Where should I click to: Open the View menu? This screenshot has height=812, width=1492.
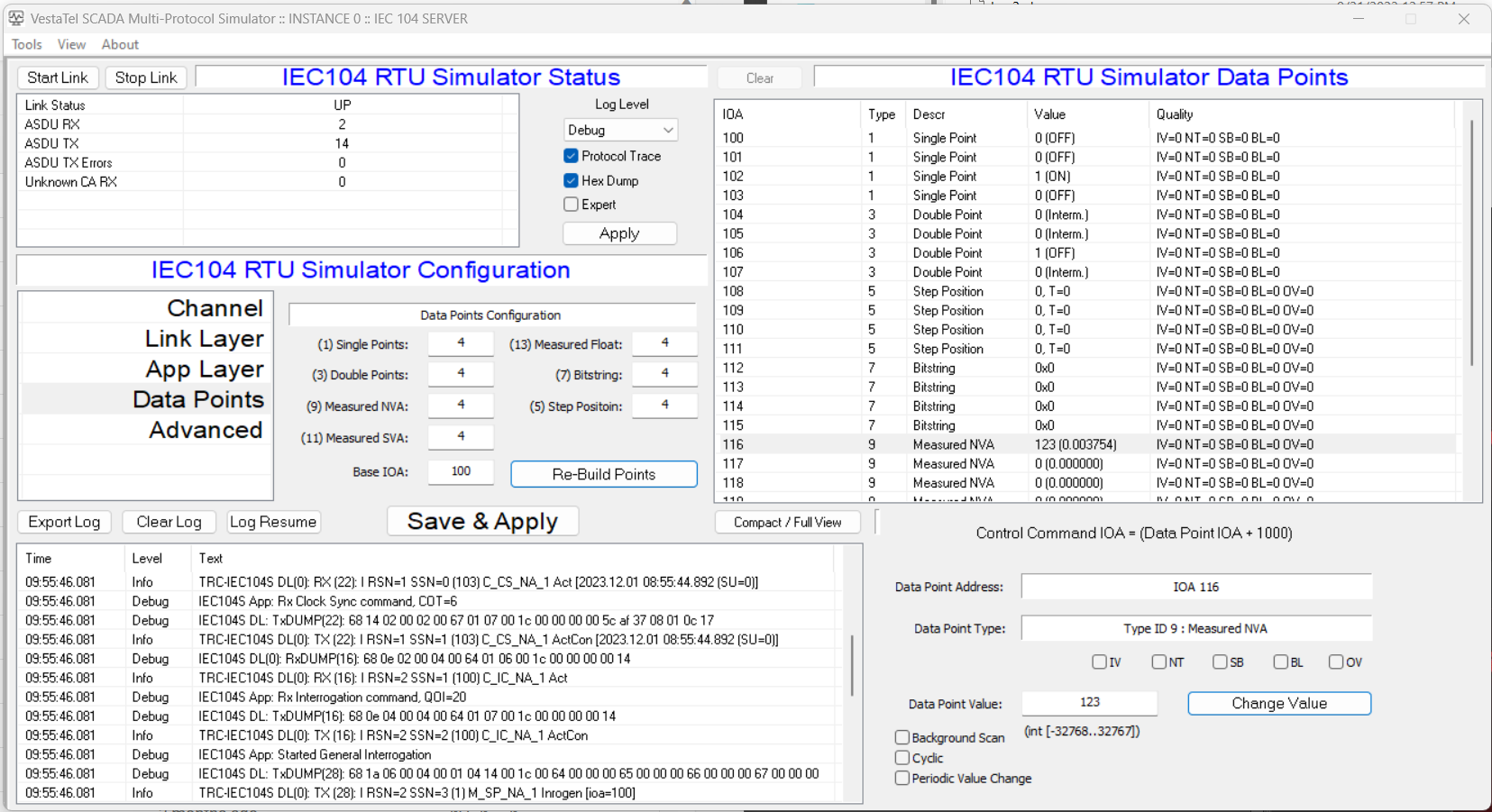click(x=71, y=44)
